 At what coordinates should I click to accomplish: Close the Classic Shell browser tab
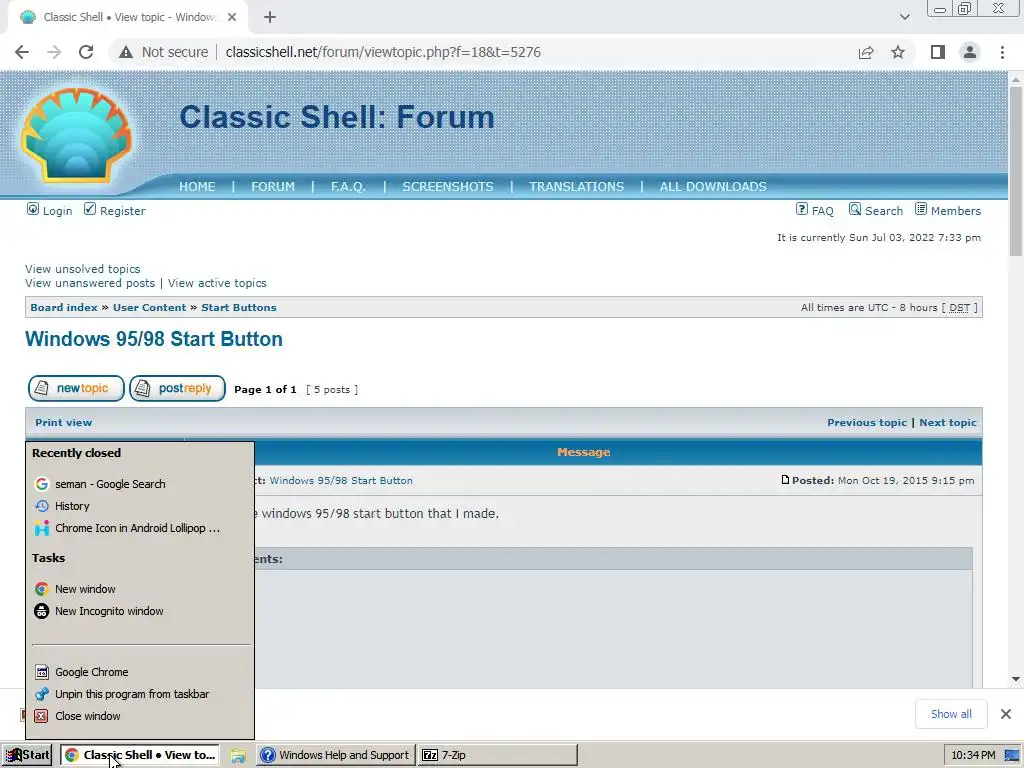(232, 18)
